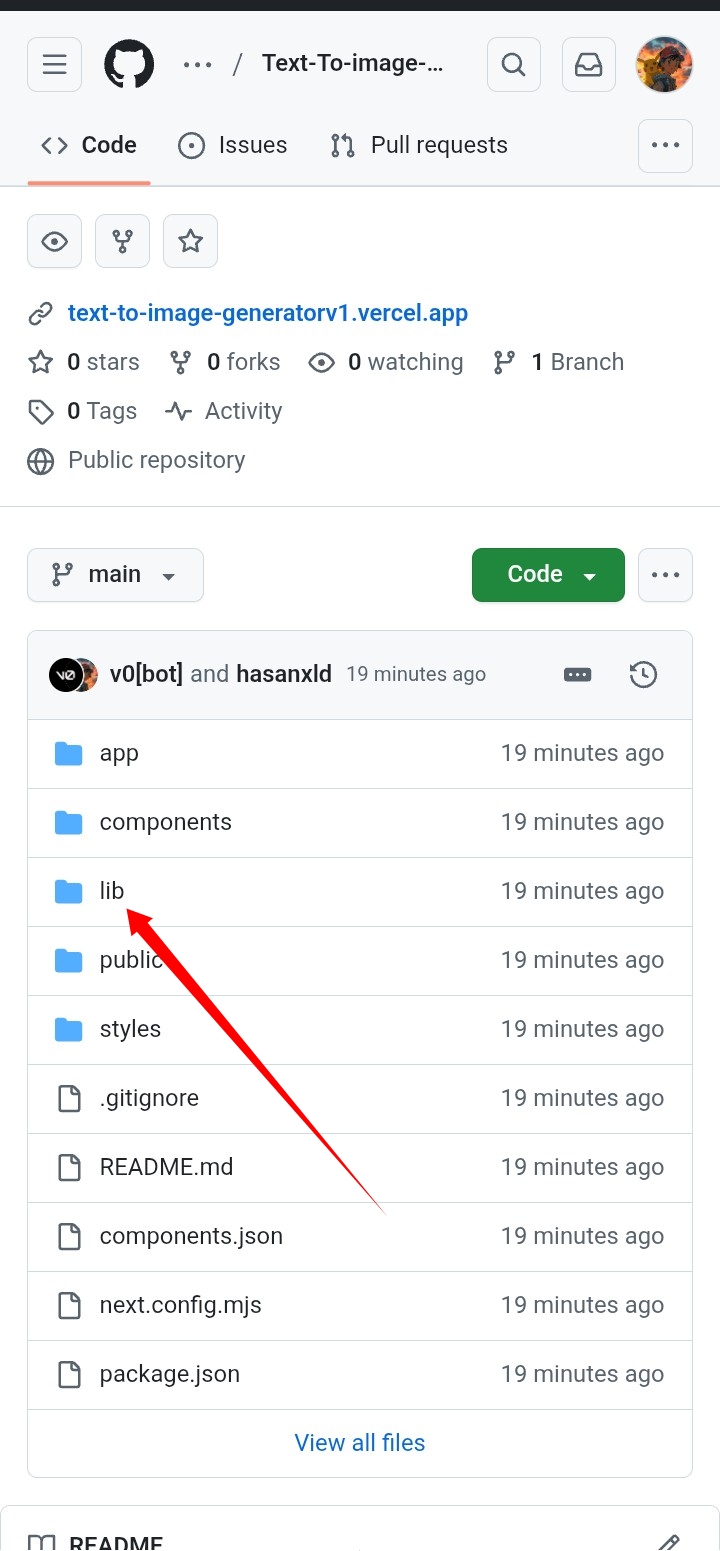Open the package.json file
This screenshot has width=720, height=1551.
(x=170, y=1374)
